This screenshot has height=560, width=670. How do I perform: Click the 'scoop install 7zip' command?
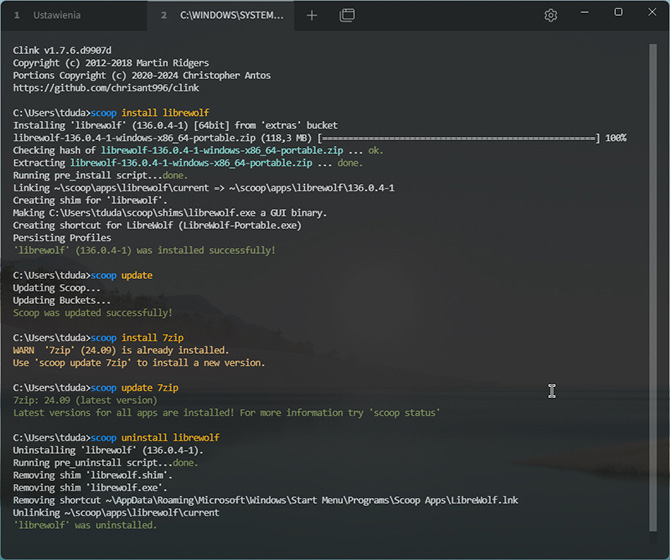pos(137,338)
